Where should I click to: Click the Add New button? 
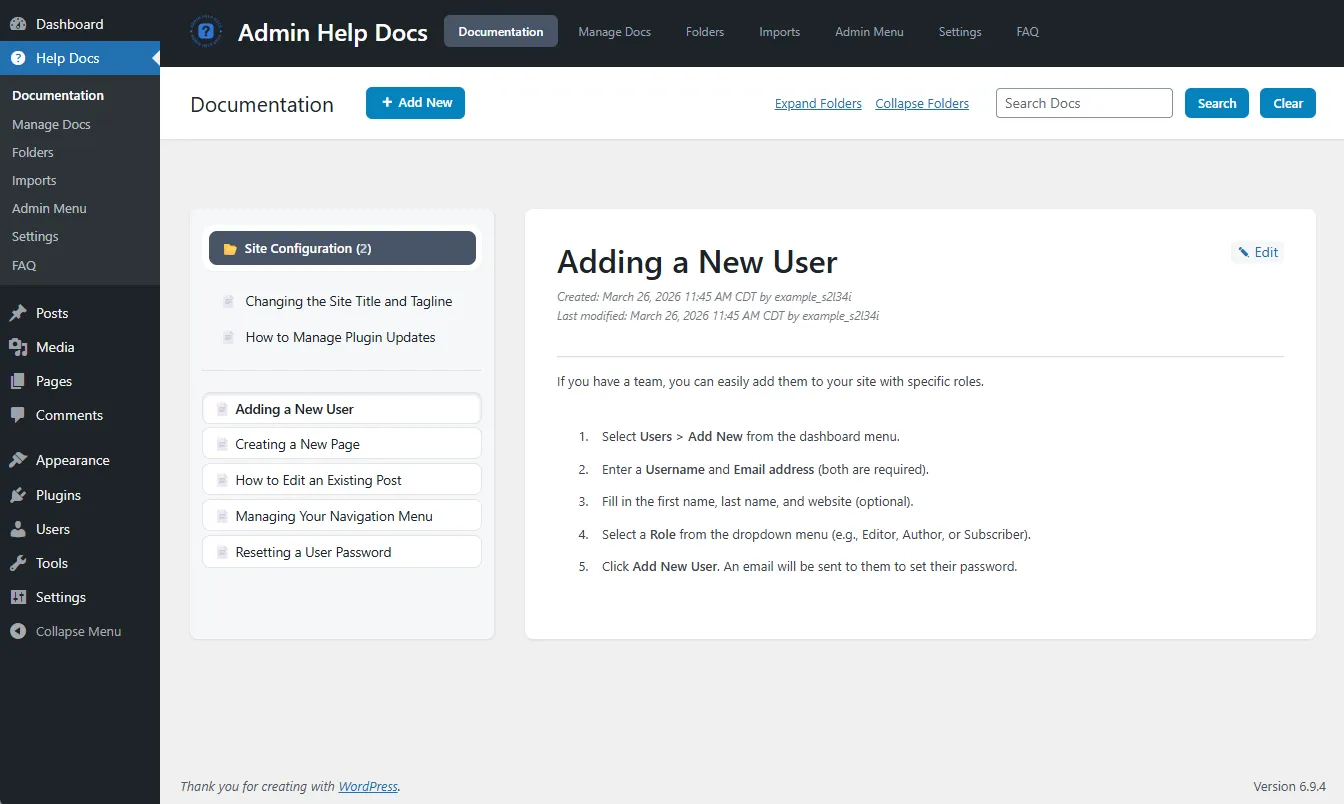[x=415, y=103]
